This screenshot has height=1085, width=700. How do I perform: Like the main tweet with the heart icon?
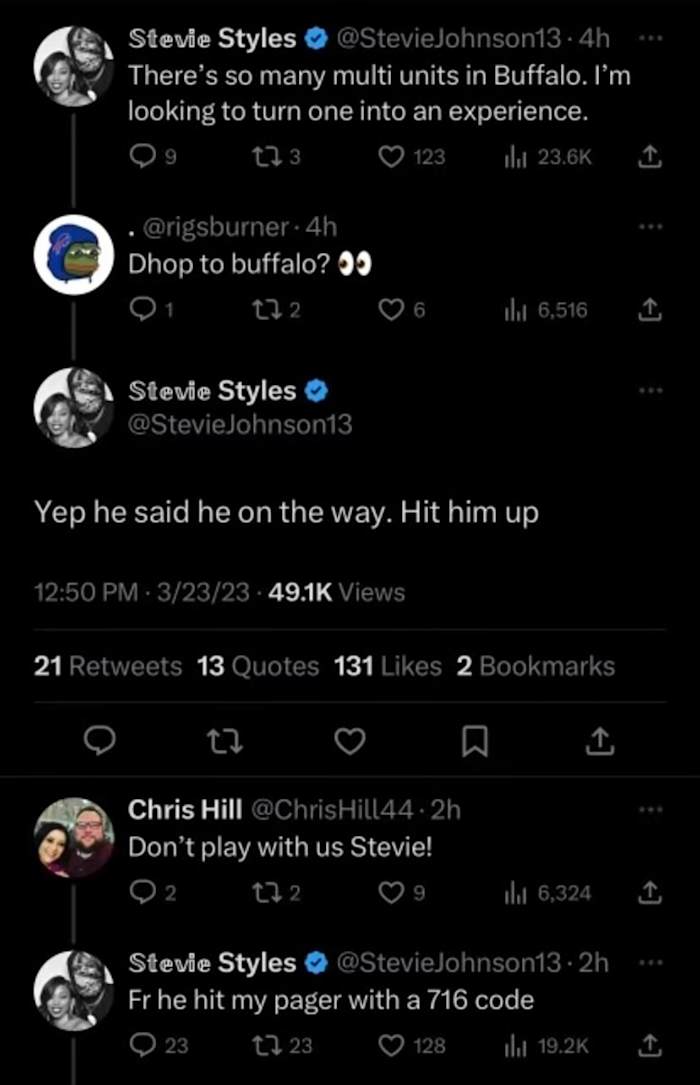pos(350,741)
